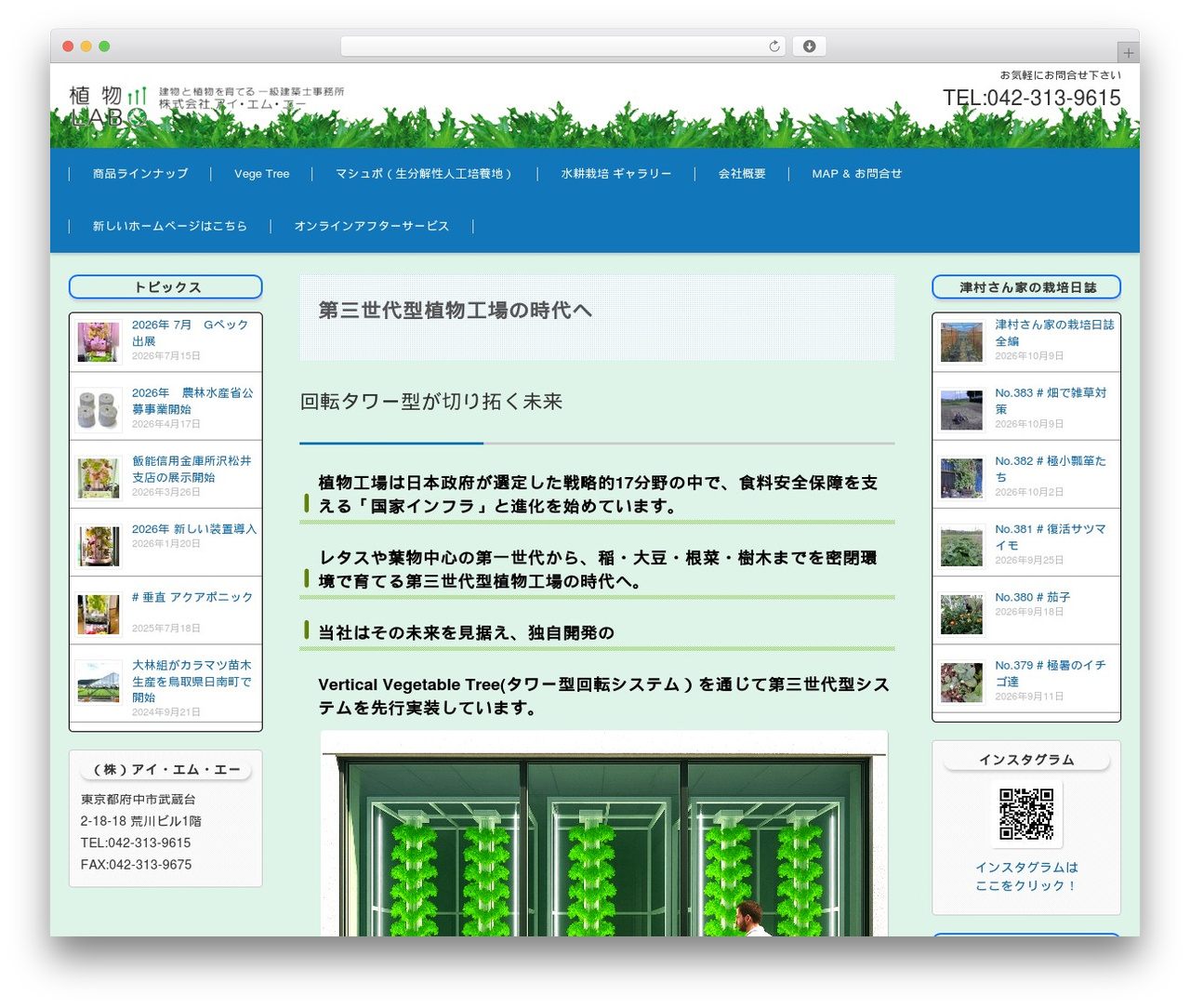The width and height of the screenshot is (1190, 1008).
Task: Open 津村さん家の栽培日誌 全編 link
Action: coord(1054,333)
